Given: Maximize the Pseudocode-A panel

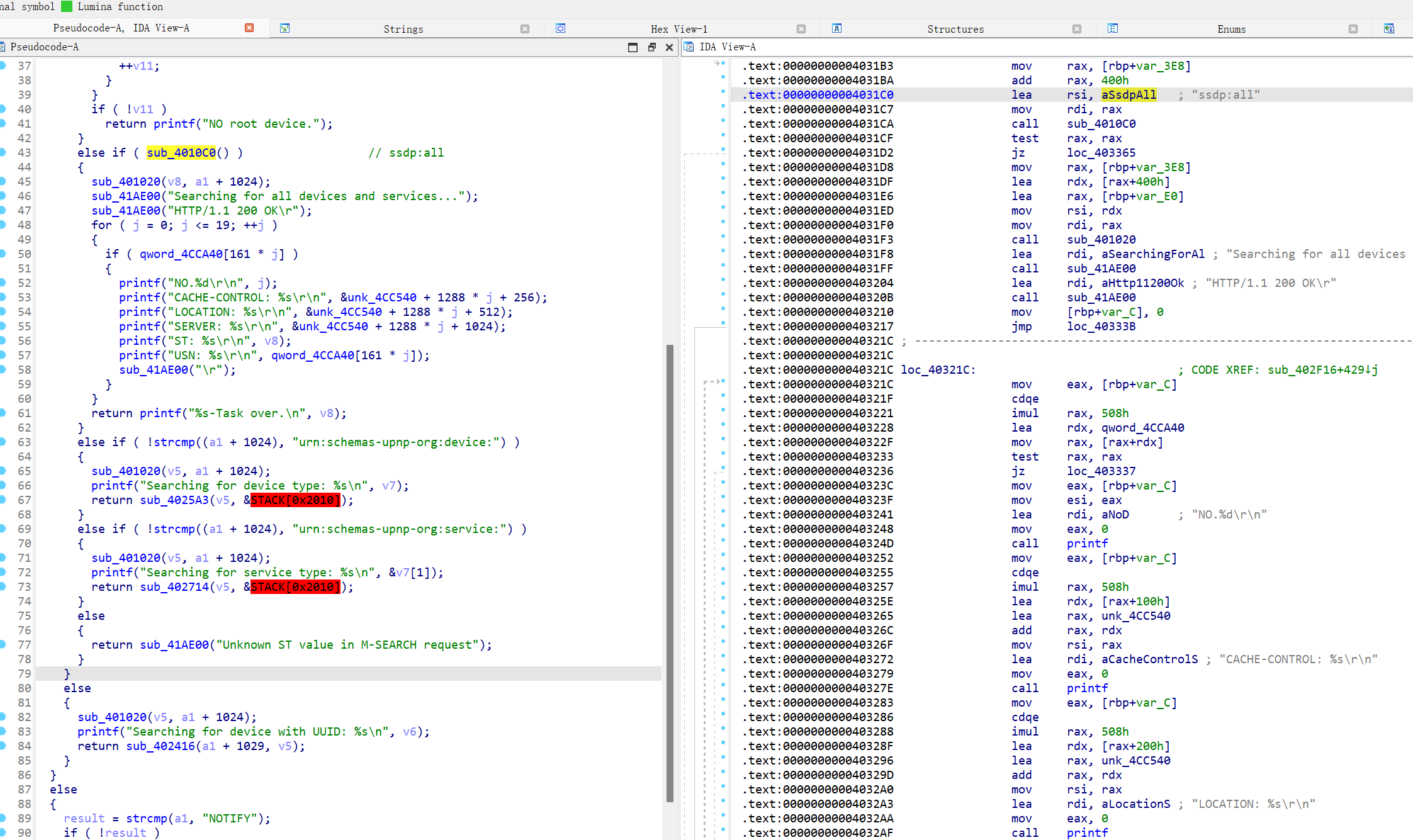Looking at the screenshot, I should [x=633, y=47].
